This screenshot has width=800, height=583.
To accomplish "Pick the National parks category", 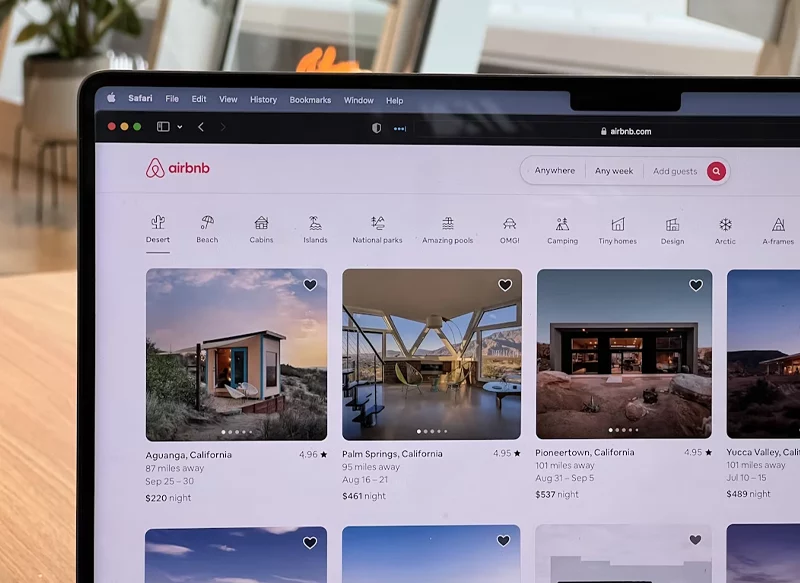I will (x=377, y=223).
